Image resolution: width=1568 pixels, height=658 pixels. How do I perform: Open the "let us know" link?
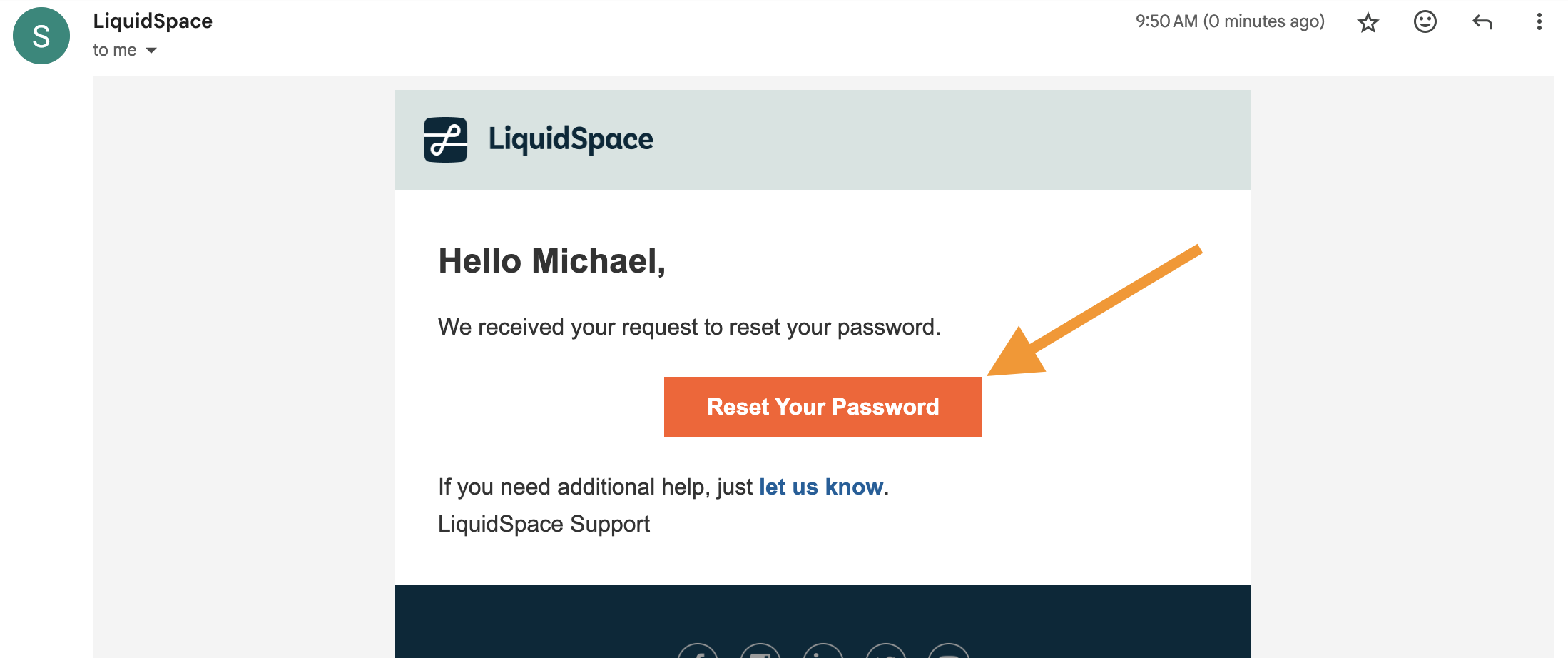click(821, 487)
